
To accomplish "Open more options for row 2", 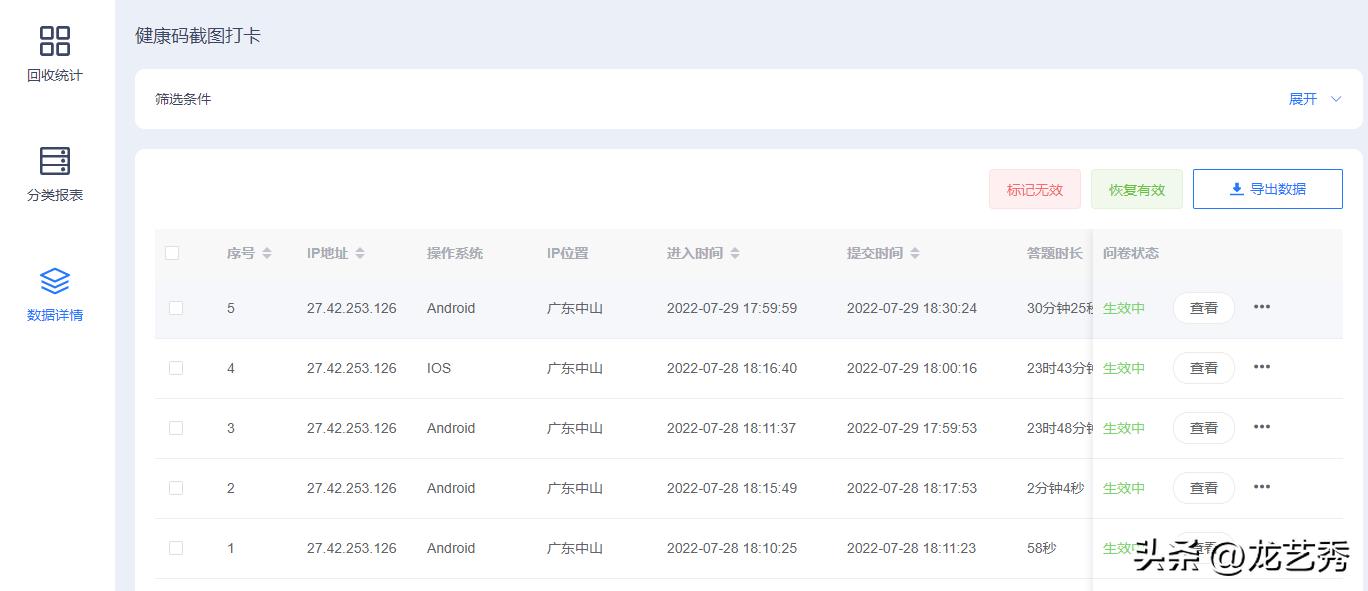I will [x=1262, y=487].
